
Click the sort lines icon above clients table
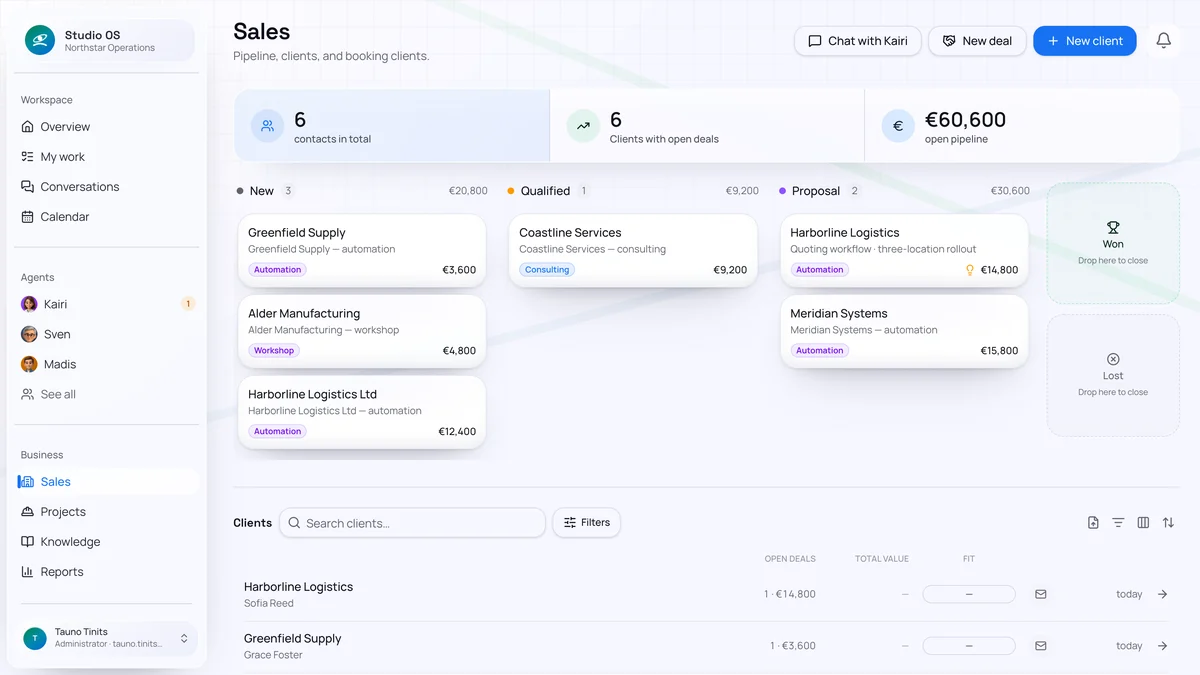(x=1118, y=523)
